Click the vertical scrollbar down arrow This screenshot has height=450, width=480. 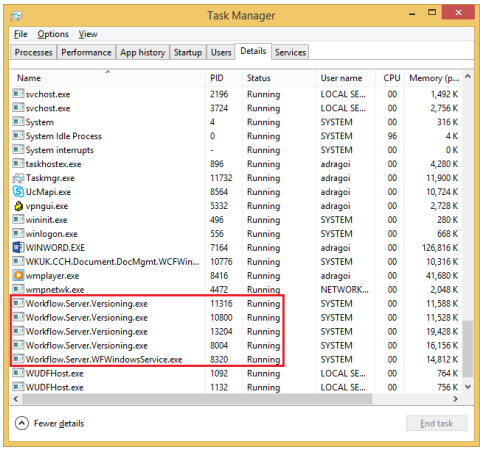468,387
